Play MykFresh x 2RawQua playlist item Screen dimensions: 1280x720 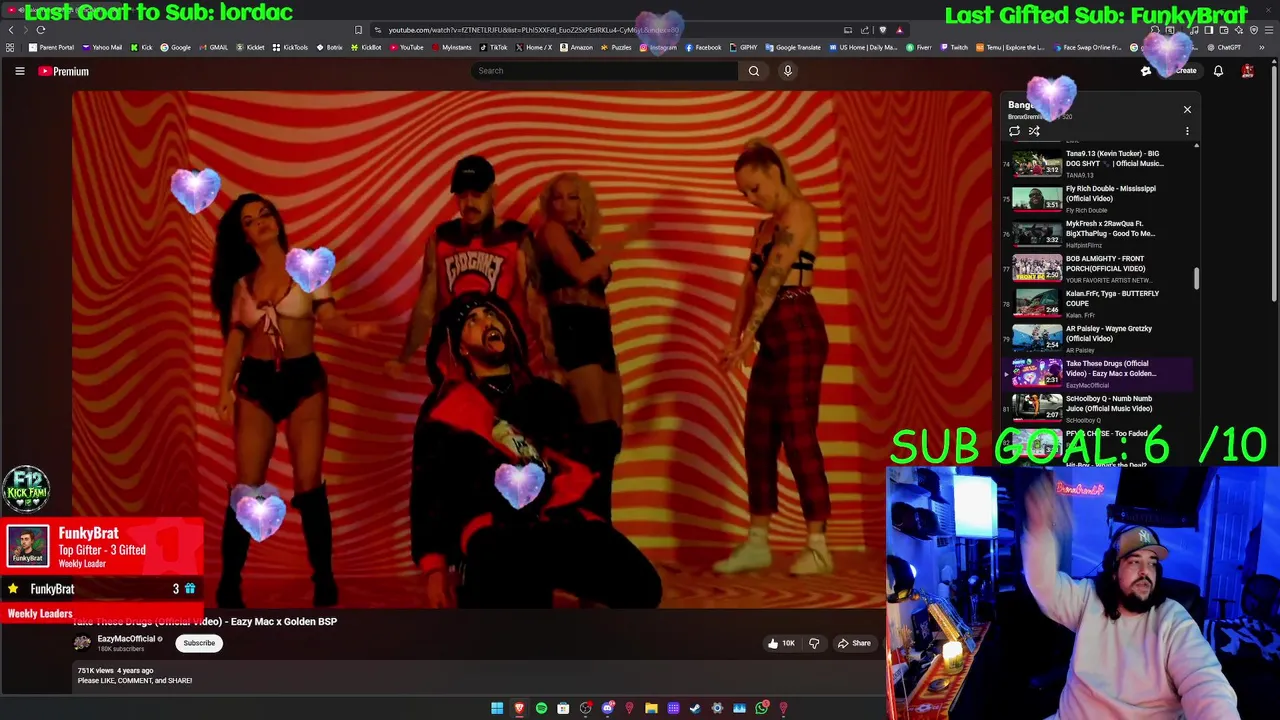click(1100, 234)
